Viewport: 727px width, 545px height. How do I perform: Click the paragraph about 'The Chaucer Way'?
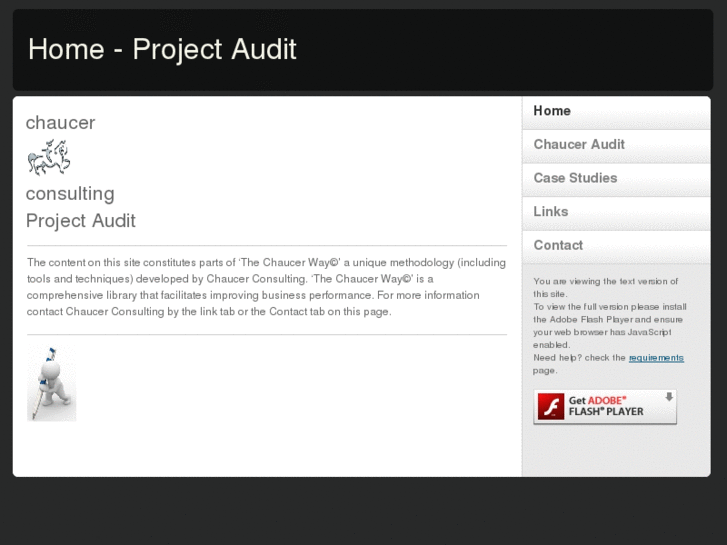coord(266,287)
